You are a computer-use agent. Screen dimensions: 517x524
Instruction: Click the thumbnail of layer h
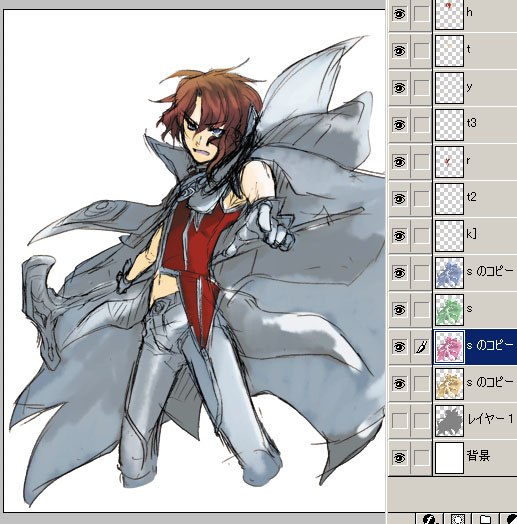449,14
